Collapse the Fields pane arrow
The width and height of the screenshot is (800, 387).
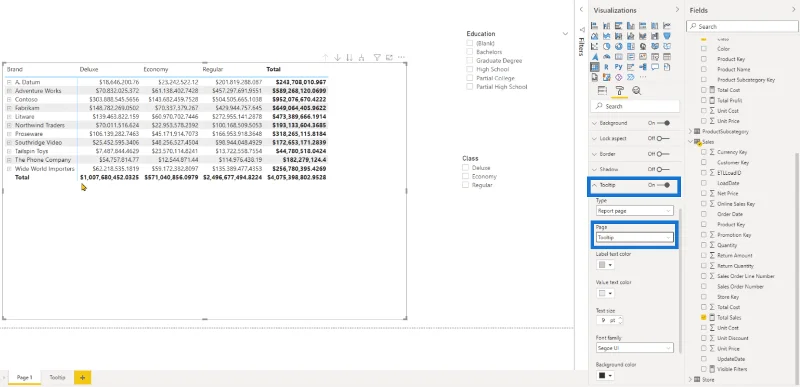point(793,10)
